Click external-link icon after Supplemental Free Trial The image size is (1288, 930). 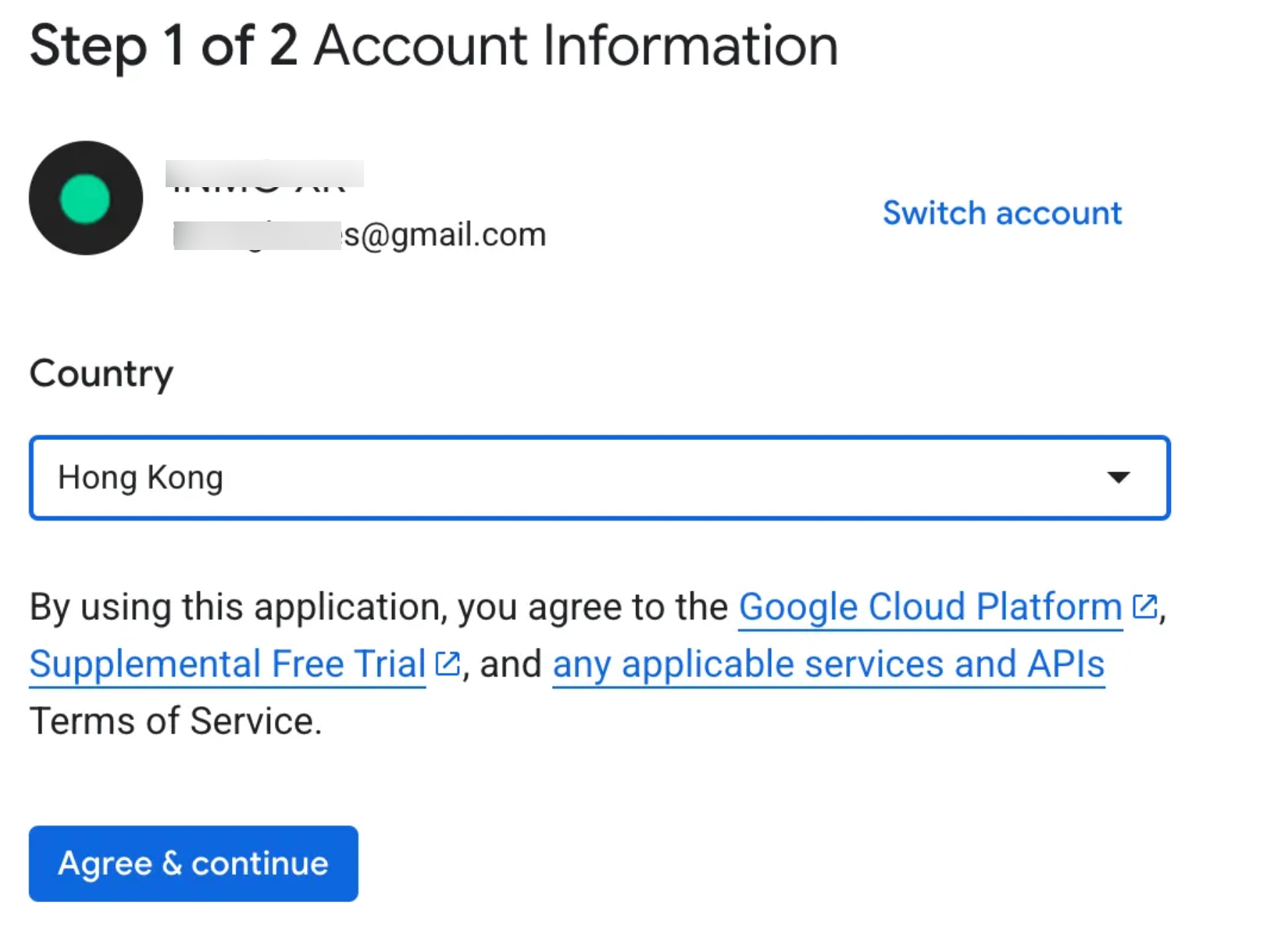tap(447, 664)
